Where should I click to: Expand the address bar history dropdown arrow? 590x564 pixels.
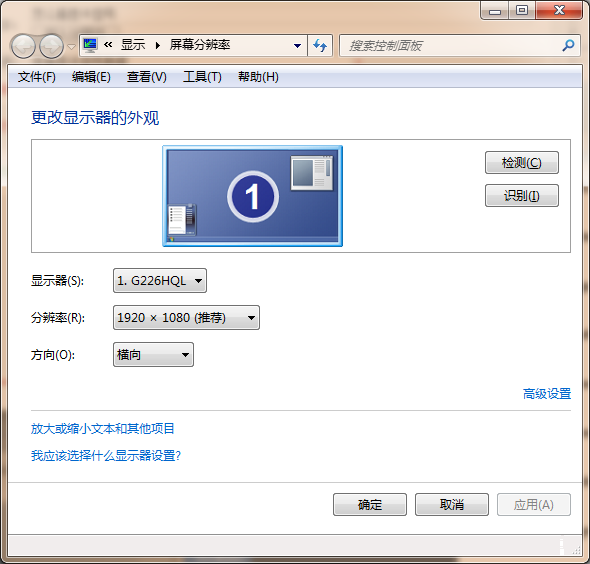(x=297, y=46)
